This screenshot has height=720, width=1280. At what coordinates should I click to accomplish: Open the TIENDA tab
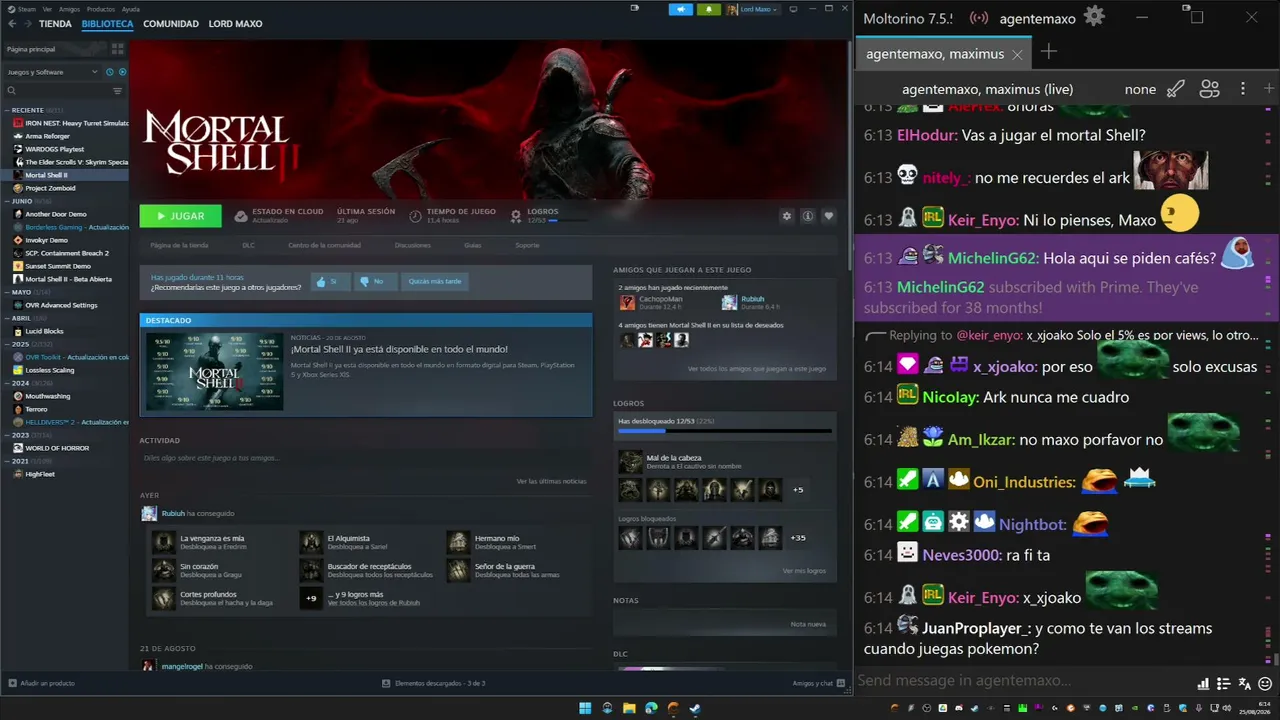tap(55, 23)
